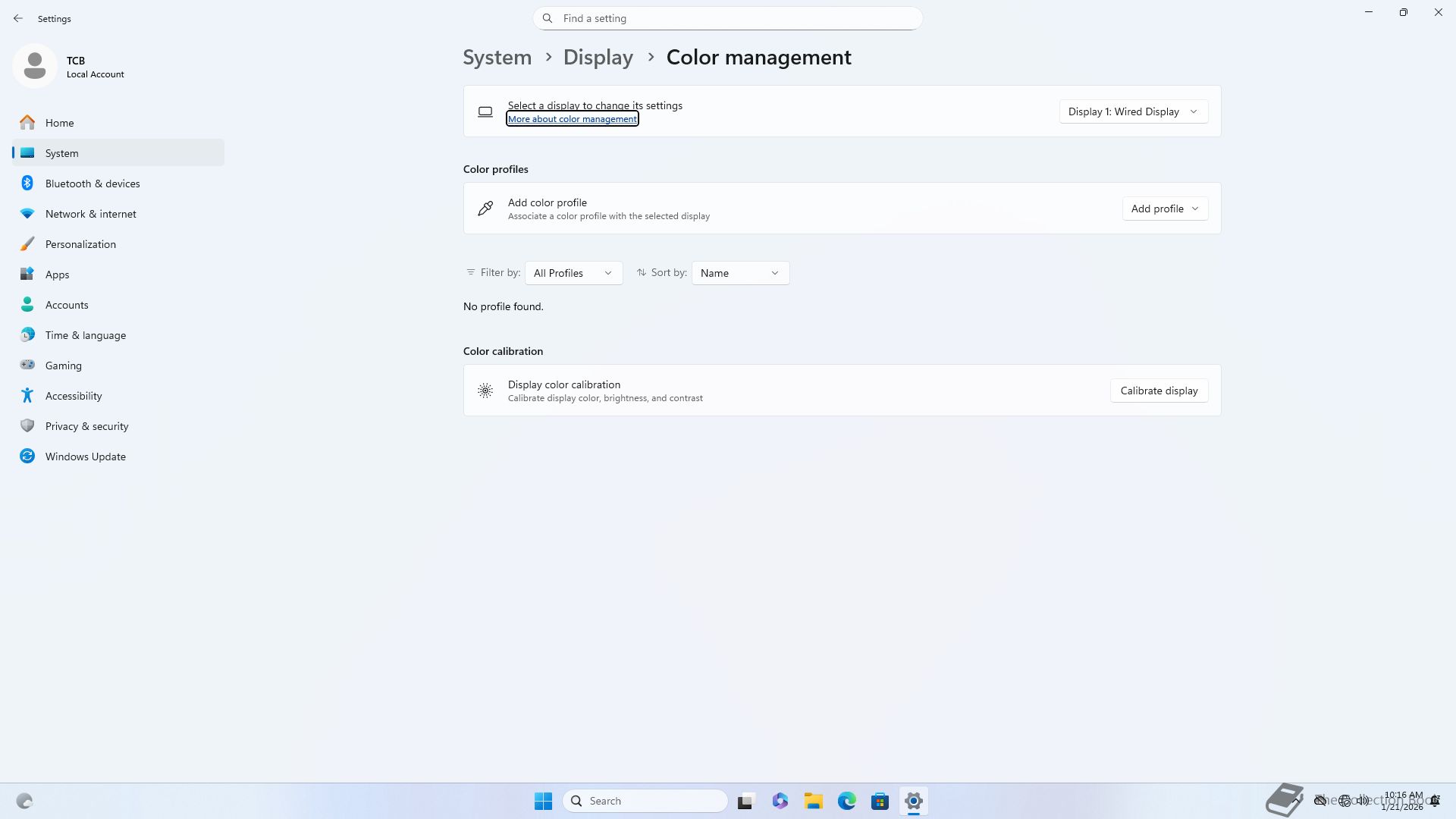Click the user profile avatar
This screenshot has height=819, width=1456.
click(35, 67)
